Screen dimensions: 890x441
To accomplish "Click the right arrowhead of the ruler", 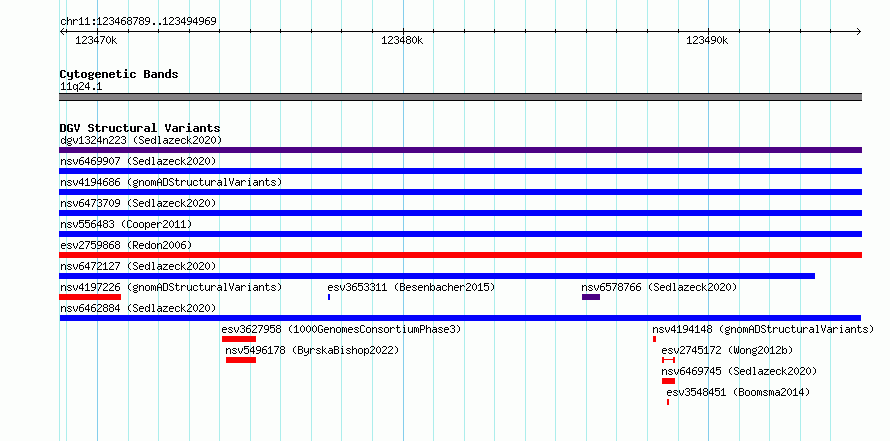I will (x=859, y=31).
